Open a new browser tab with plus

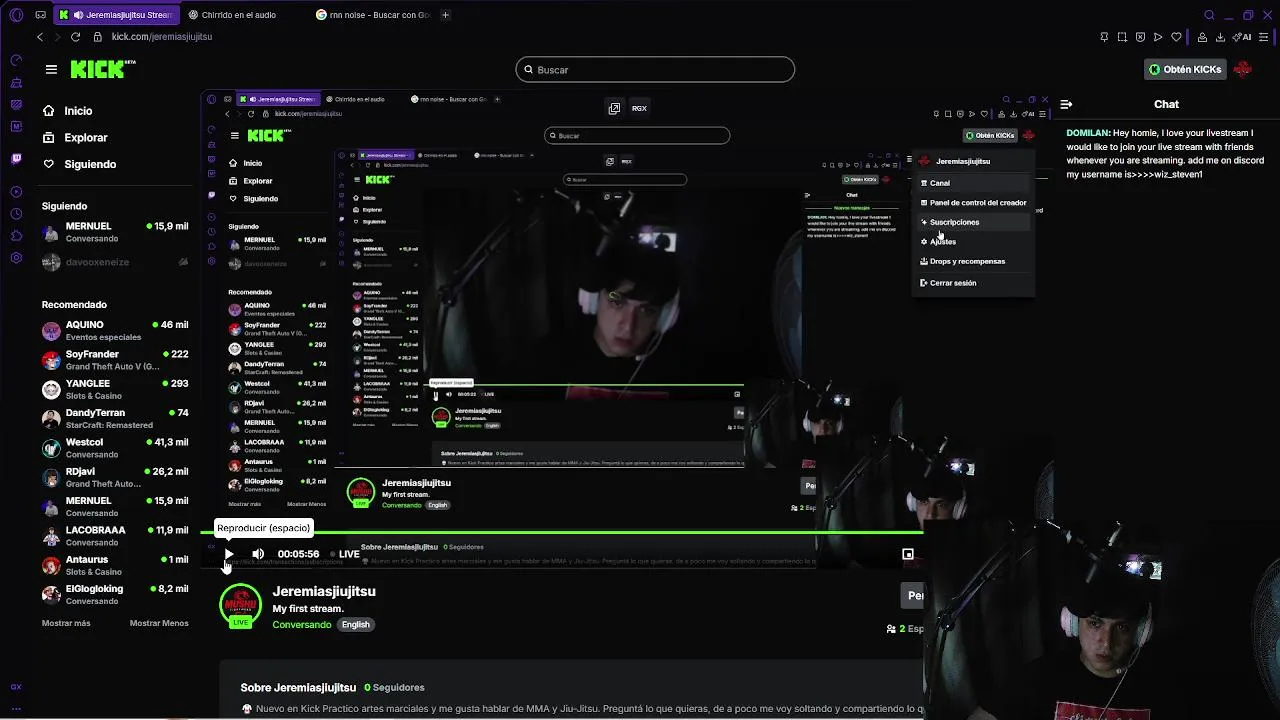pyautogui.click(x=445, y=15)
